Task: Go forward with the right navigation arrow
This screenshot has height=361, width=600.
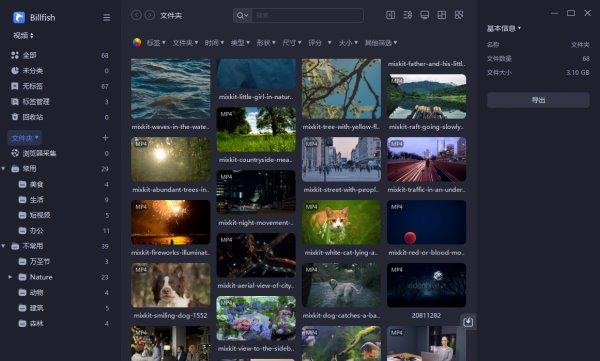Action: [x=150, y=15]
